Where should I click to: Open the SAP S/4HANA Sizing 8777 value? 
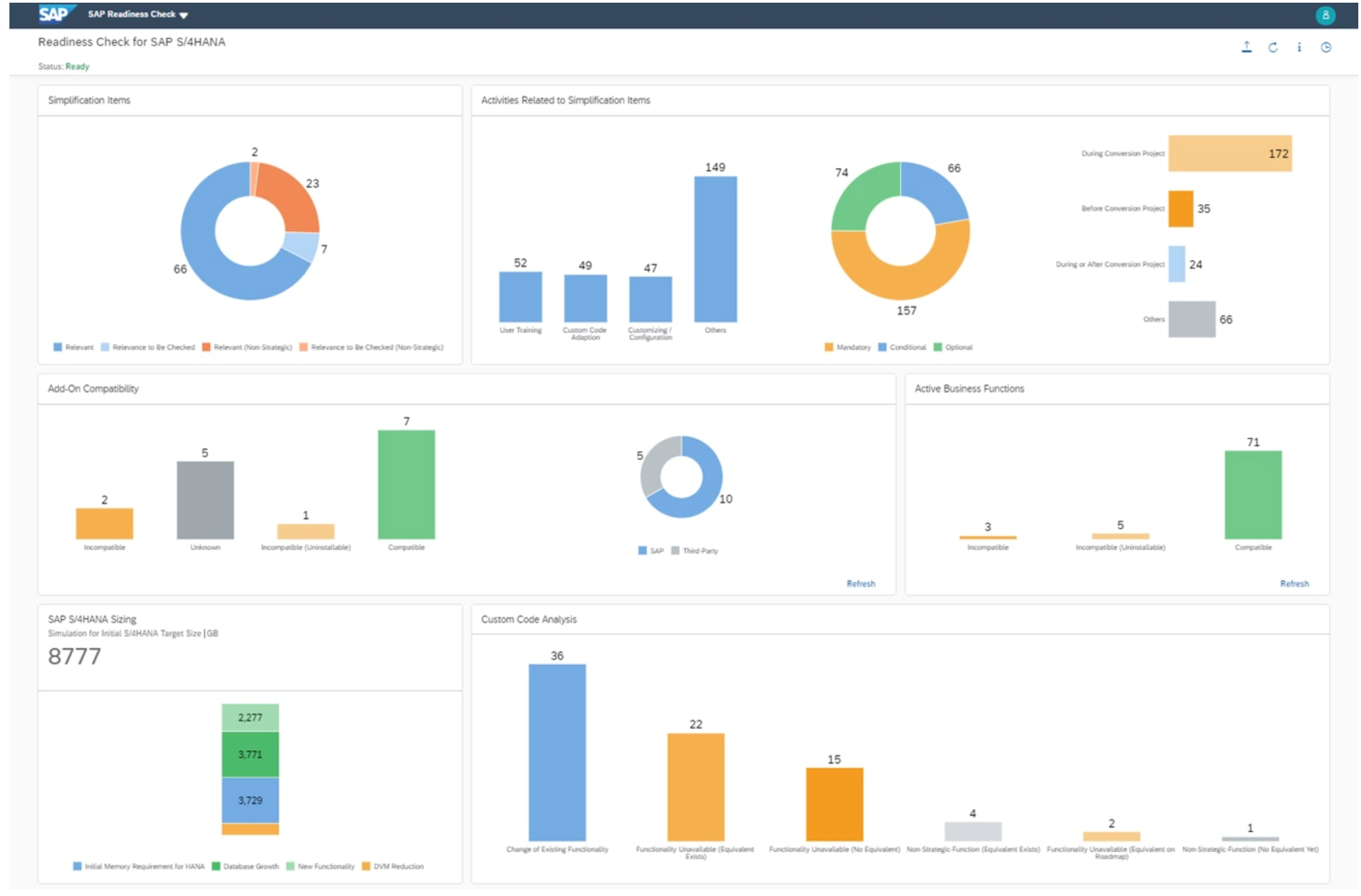coord(75,656)
